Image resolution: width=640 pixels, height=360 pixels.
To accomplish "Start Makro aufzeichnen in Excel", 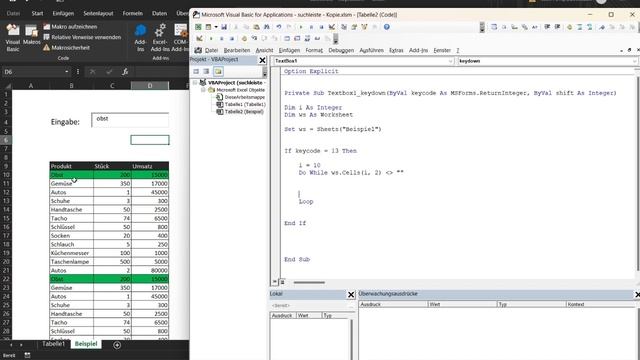I will tap(70, 27).
